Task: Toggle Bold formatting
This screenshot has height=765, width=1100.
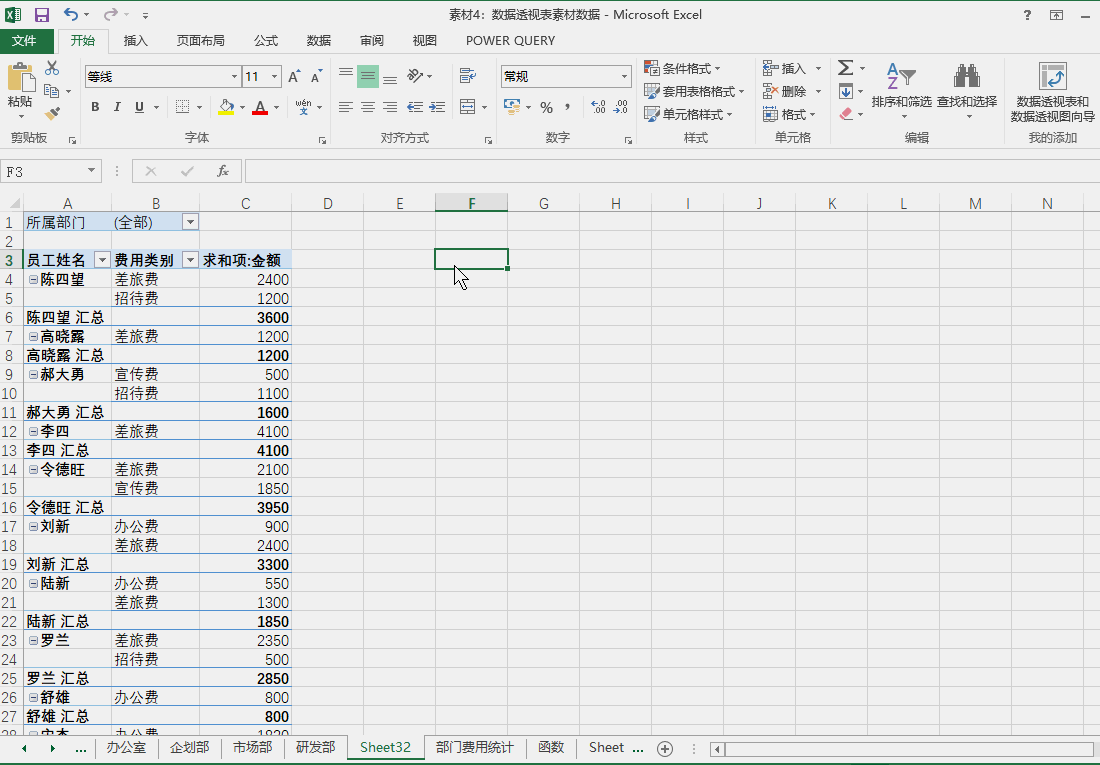Action: (x=95, y=107)
